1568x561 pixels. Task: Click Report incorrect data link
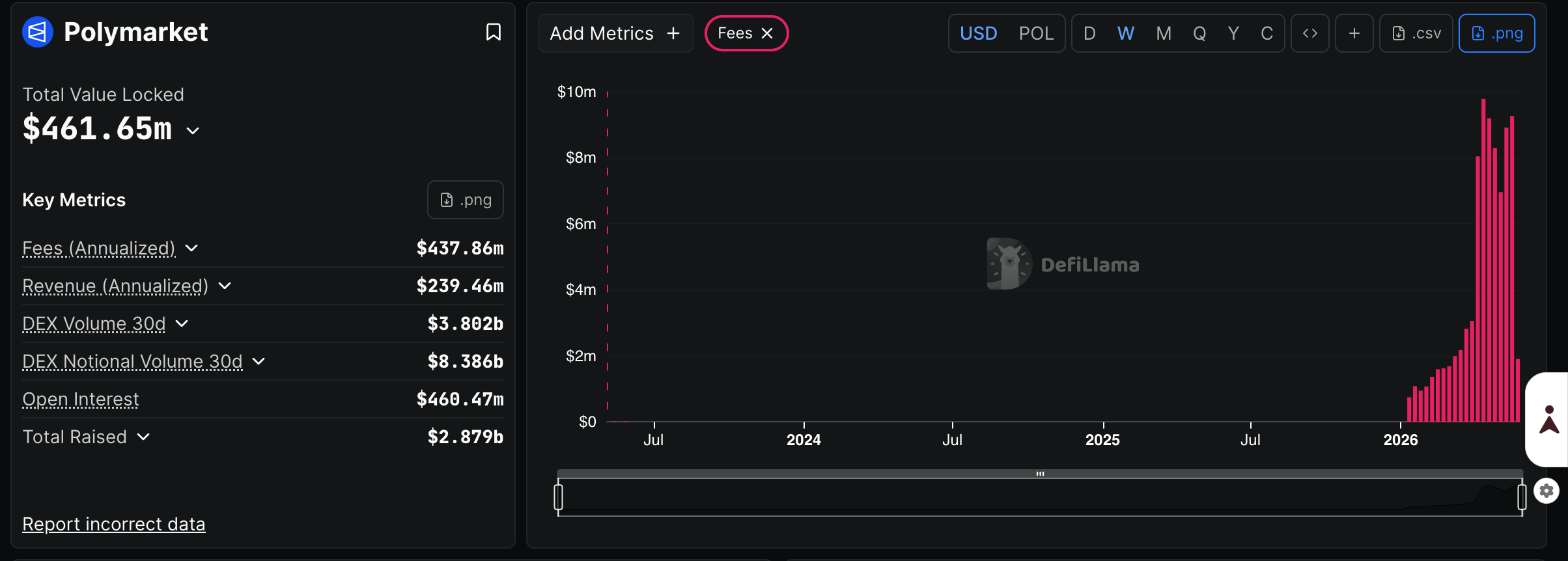(x=114, y=524)
